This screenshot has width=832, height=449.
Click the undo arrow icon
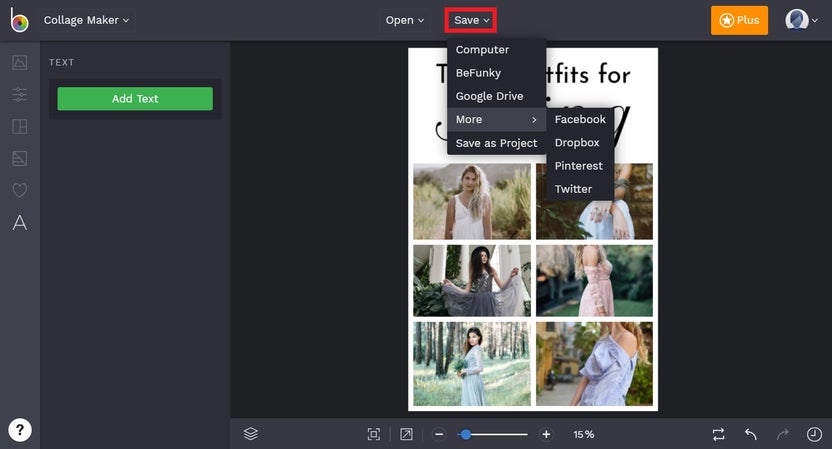[750, 434]
